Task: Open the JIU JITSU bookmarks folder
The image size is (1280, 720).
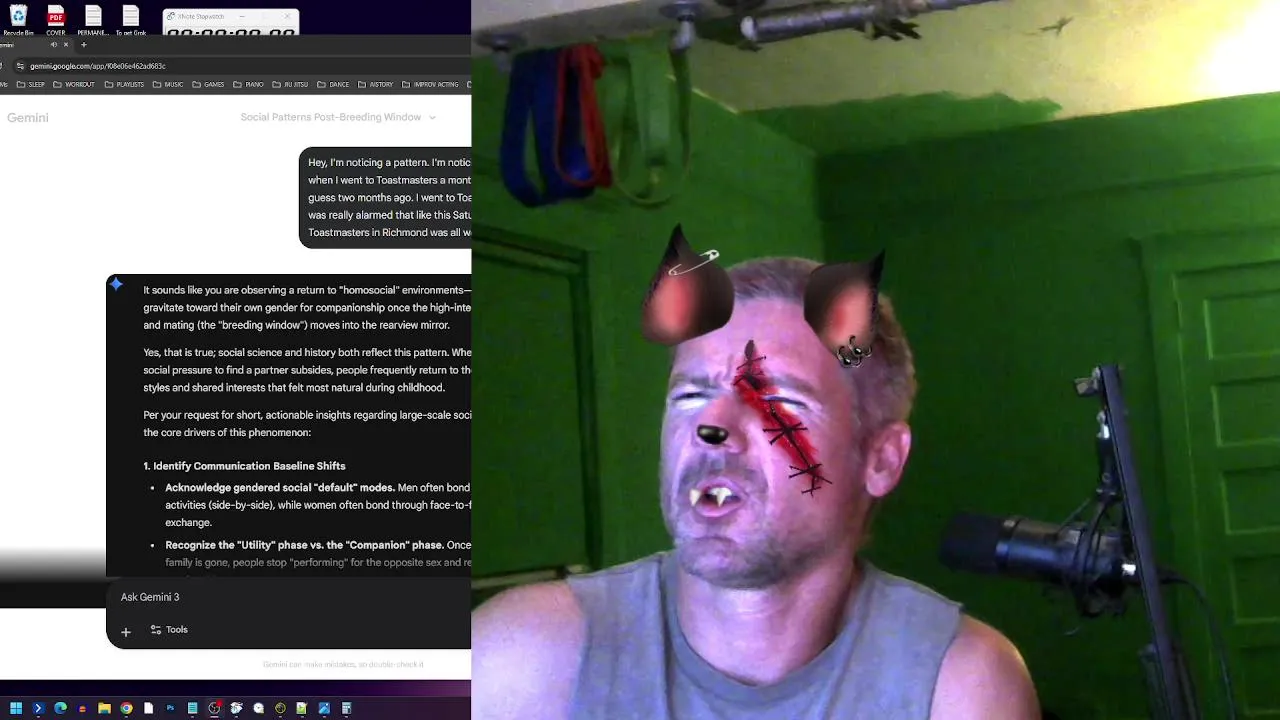Action: [x=291, y=84]
